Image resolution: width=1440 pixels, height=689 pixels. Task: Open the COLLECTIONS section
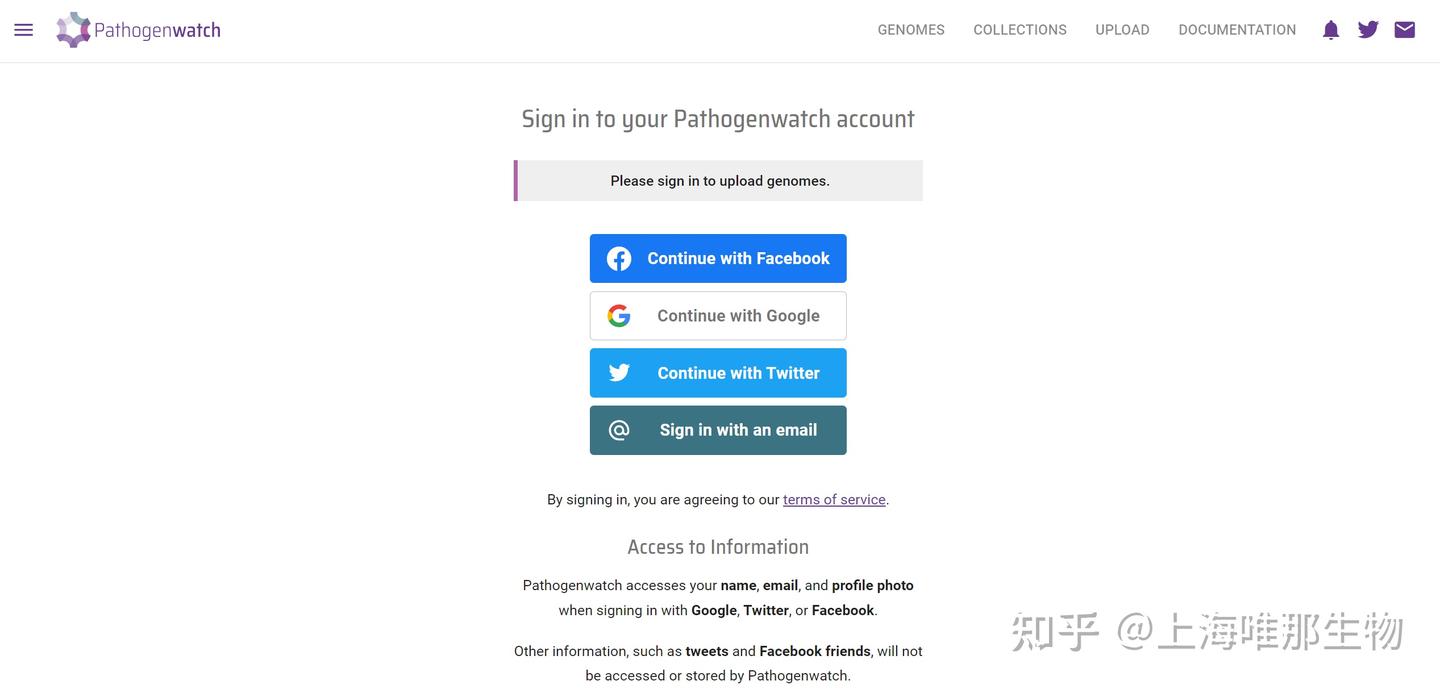pos(1019,29)
